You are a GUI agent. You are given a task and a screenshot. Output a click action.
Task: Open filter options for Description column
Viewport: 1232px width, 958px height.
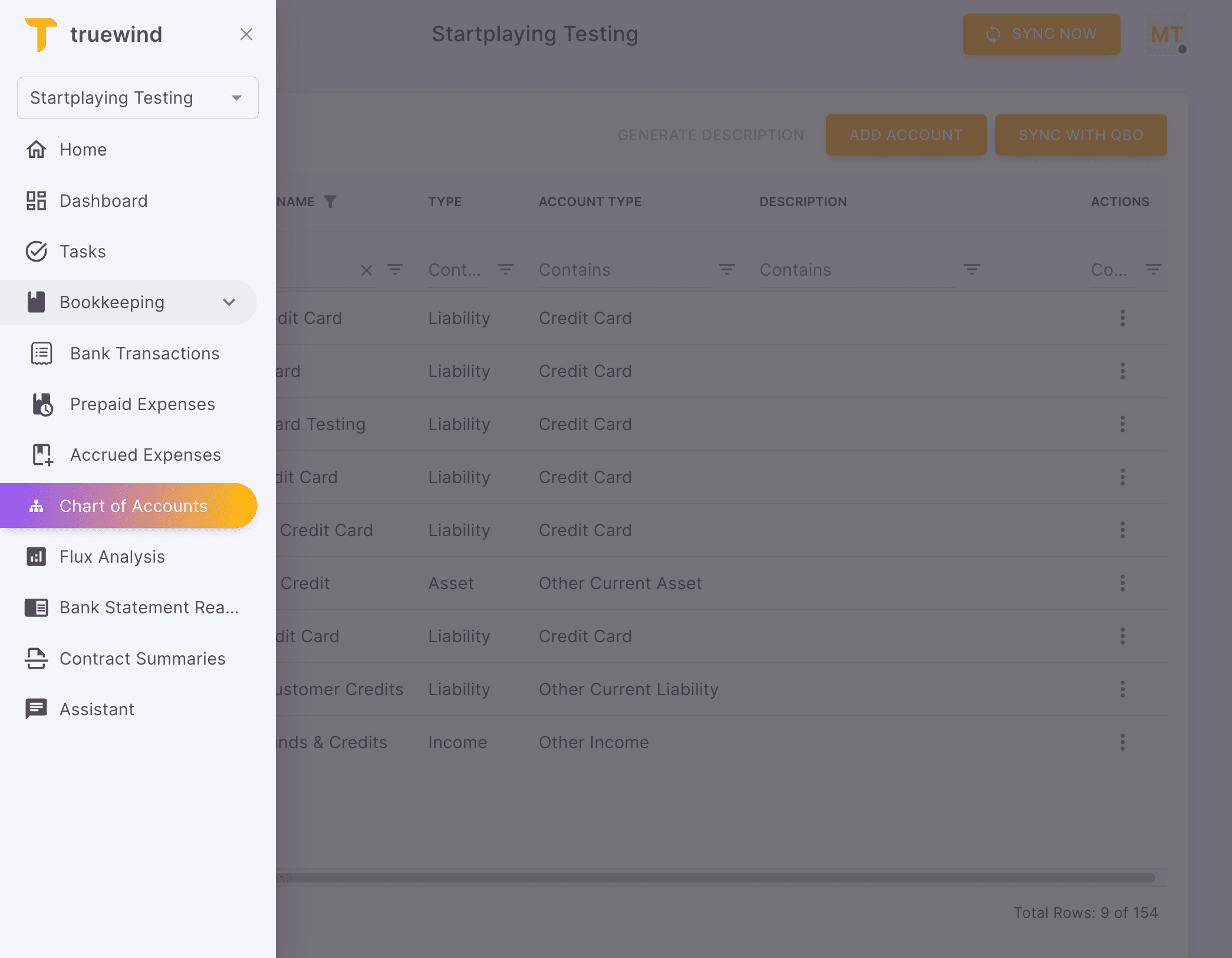(x=971, y=270)
